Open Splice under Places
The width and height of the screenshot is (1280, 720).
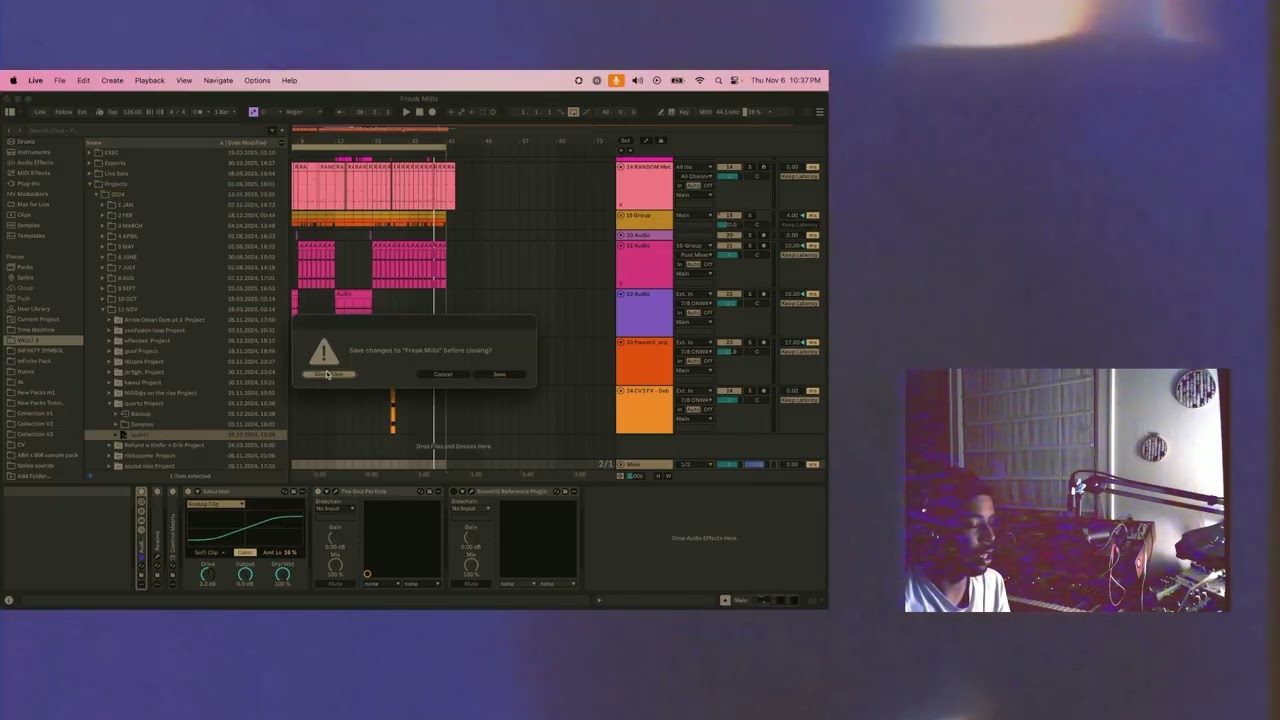pyautogui.click(x=25, y=277)
